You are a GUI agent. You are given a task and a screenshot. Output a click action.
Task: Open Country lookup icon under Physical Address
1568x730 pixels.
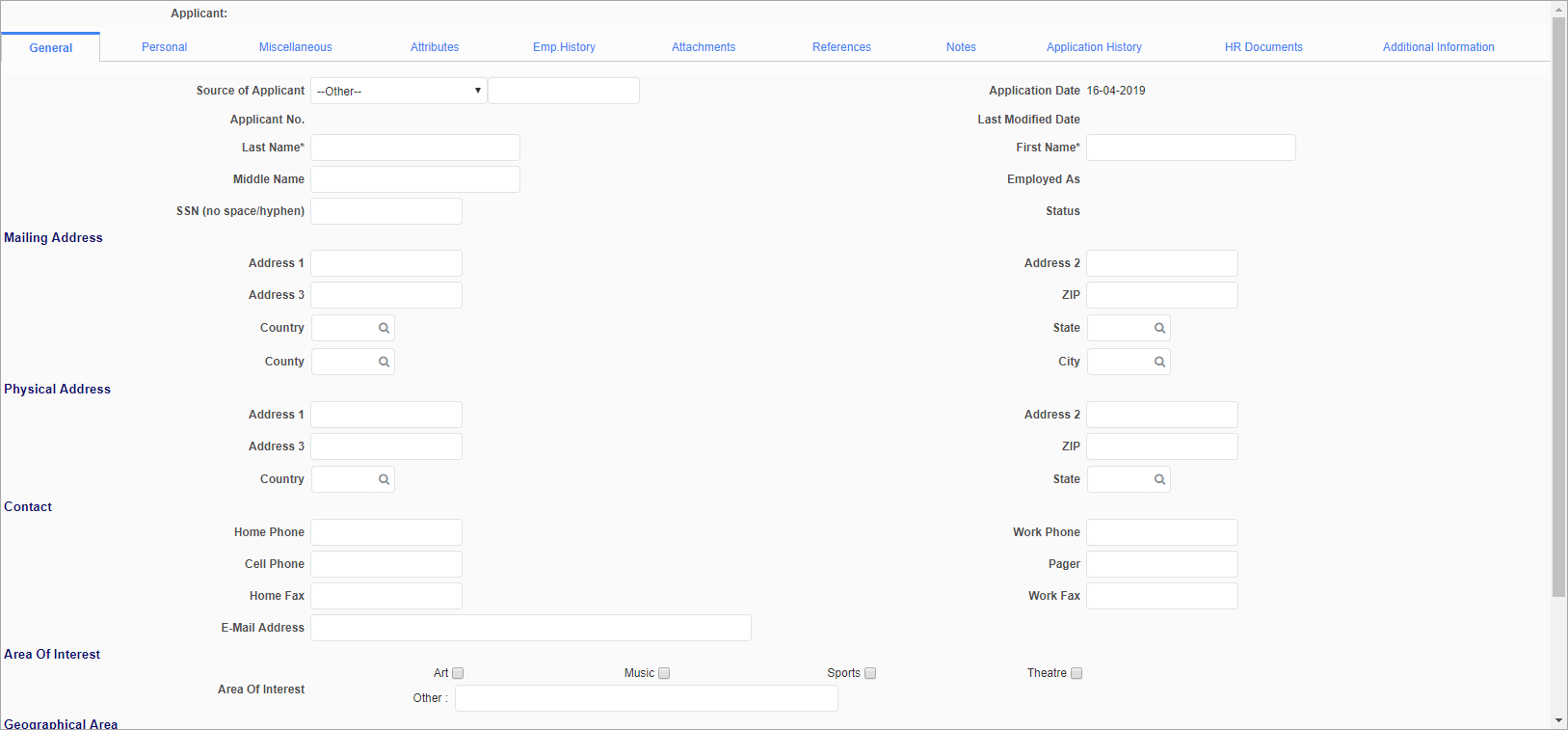(384, 479)
